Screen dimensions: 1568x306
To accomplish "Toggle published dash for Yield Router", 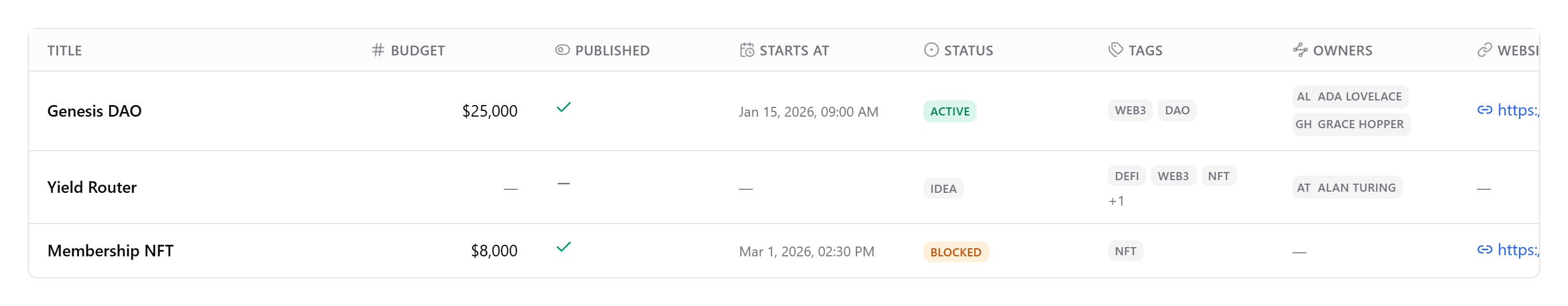I will coord(563,184).
